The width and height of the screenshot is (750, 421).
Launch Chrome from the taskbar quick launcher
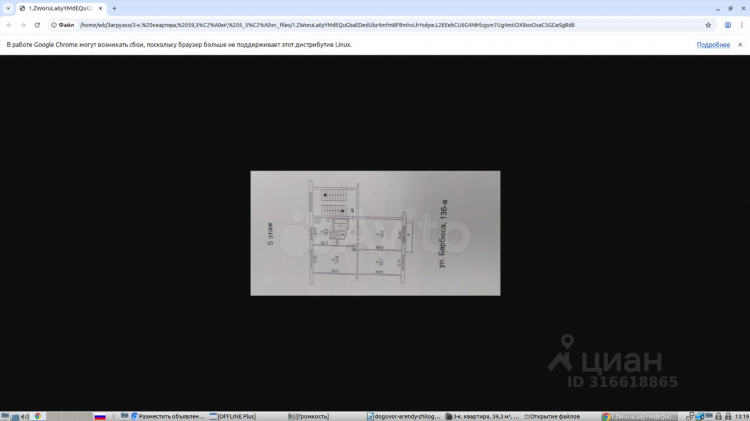pyautogui.click(x=37, y=417)
